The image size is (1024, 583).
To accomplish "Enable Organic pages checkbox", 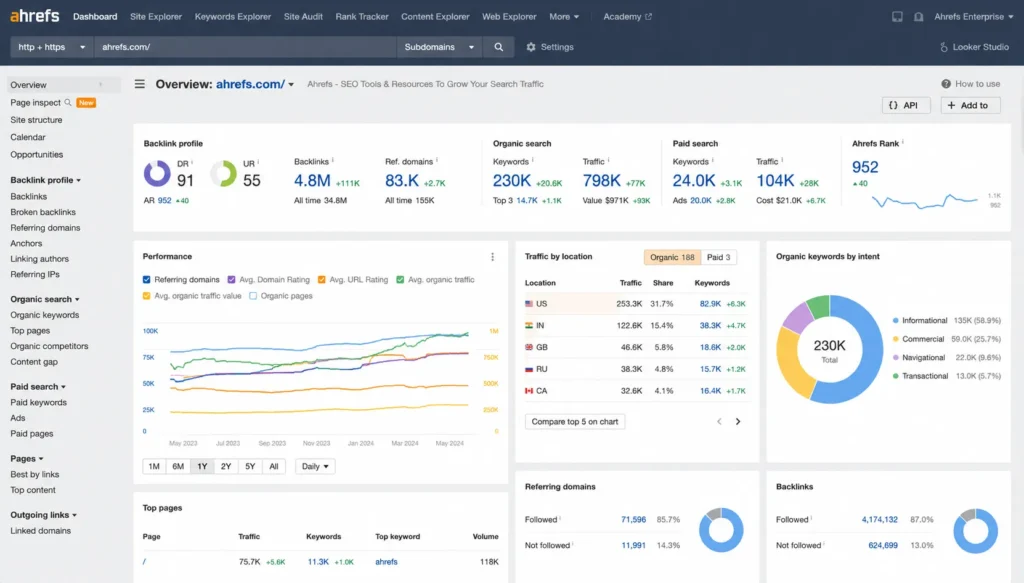I will pos(253,296).
